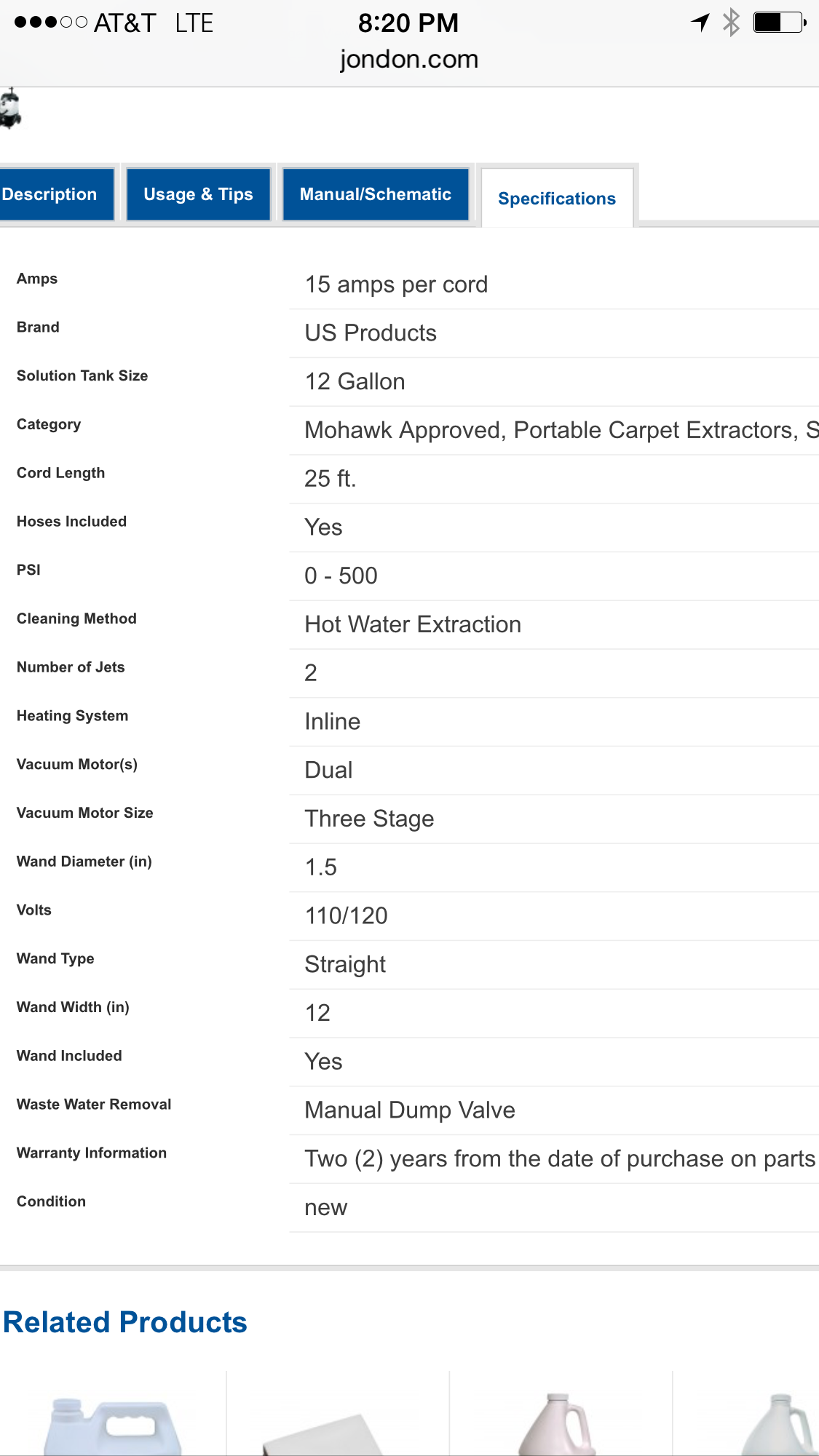
Task: Switch to the Usage & Tips tab
Action: [198, 194]
